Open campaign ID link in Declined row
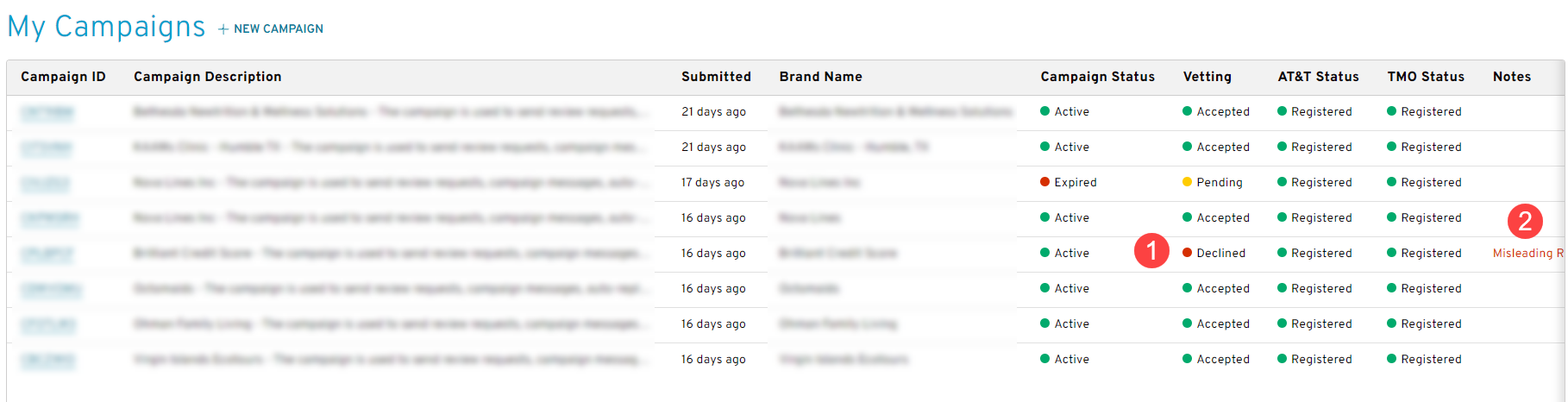Image resolution: width=1568 pixels, height=402 pixels. (47, 253)
